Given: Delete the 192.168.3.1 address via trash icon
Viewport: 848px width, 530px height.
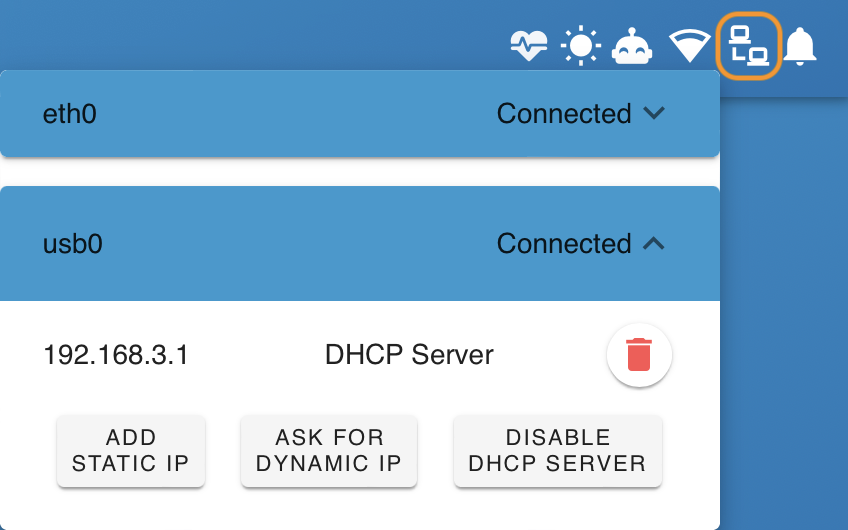Looking at the screenshot, I should (x=640, y=354).
